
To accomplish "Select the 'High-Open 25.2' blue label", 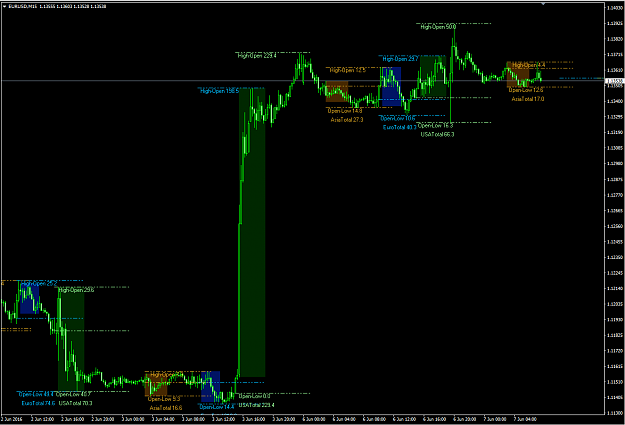I will coord(39,283).
